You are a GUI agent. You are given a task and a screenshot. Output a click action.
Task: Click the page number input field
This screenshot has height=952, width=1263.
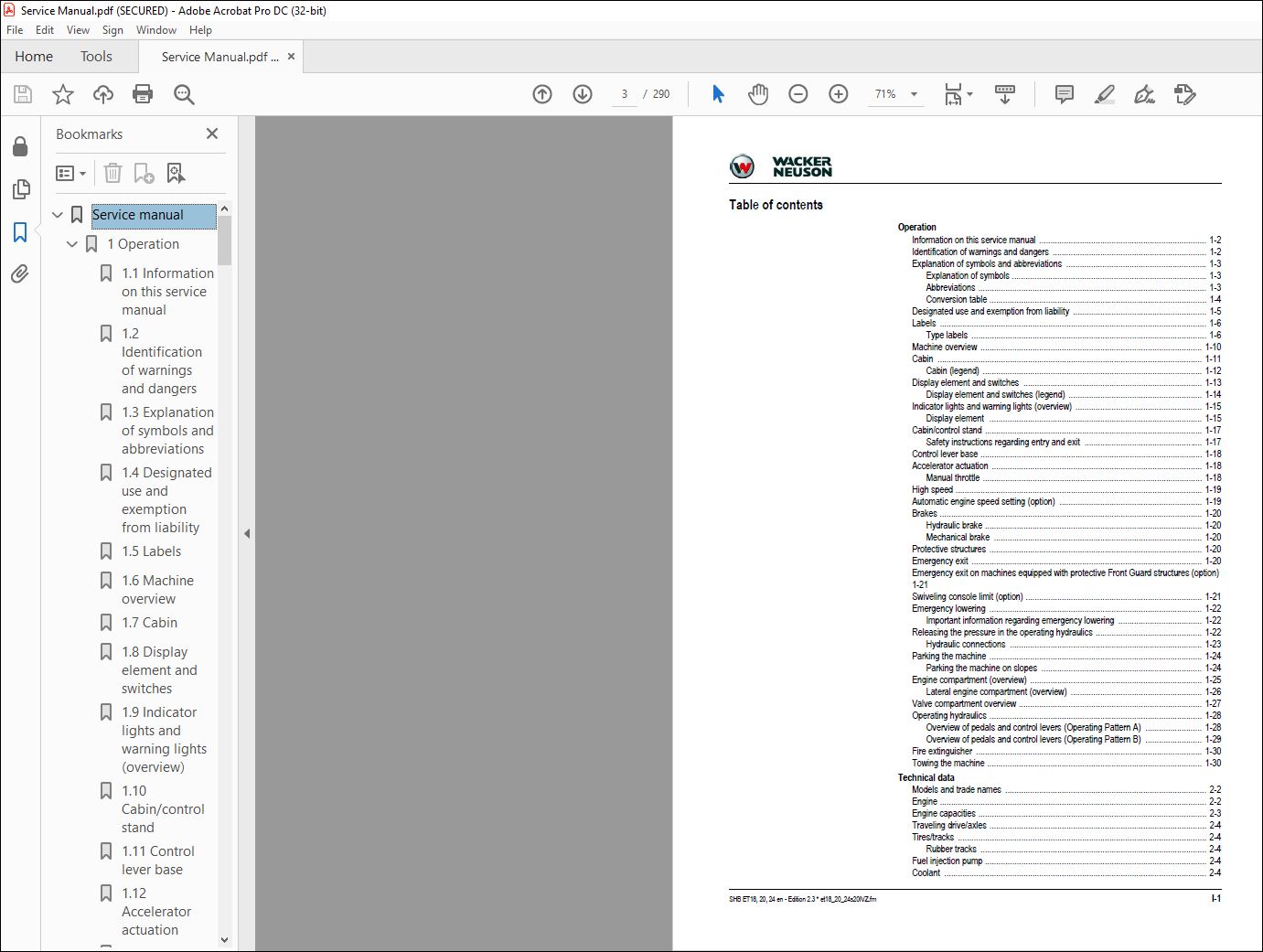625,94
